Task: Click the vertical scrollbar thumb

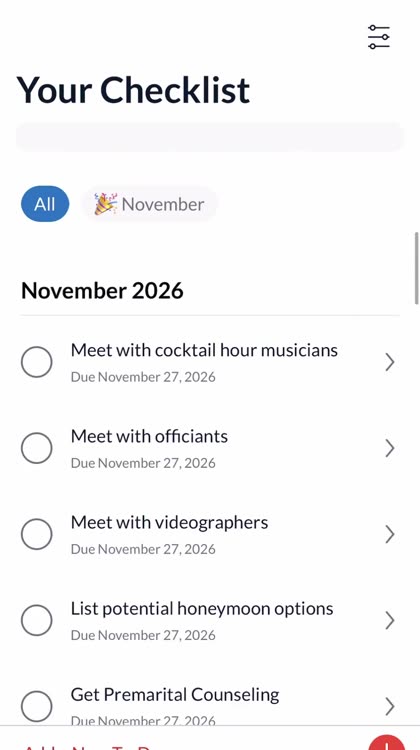Action: [x=417, y=268]
